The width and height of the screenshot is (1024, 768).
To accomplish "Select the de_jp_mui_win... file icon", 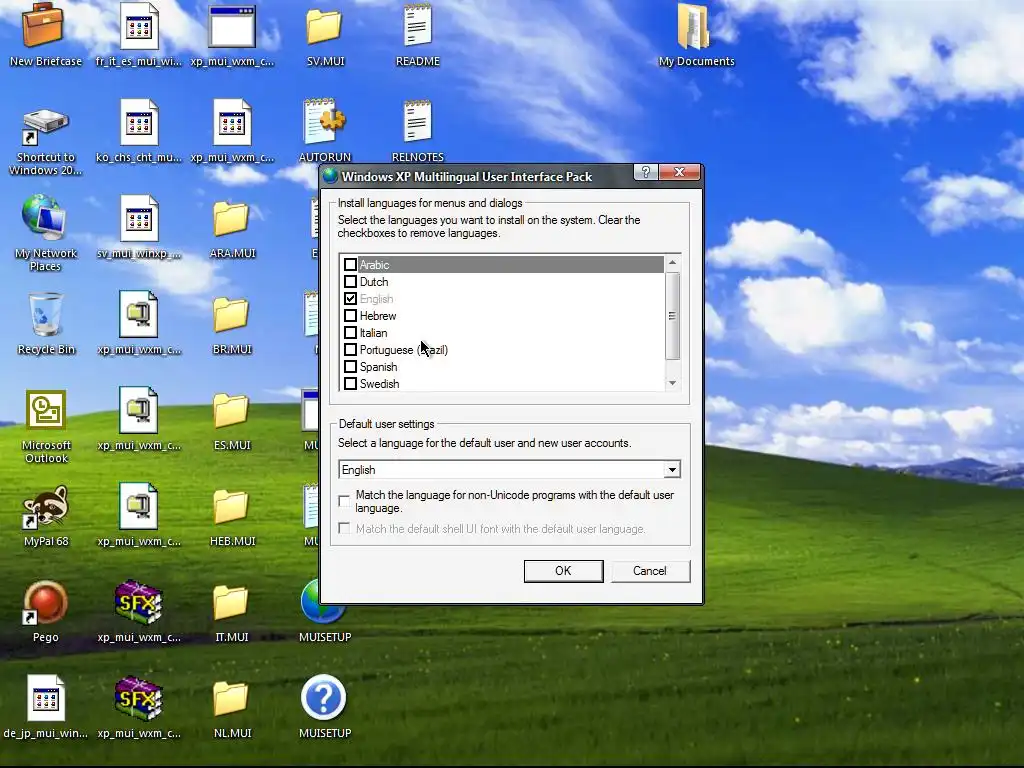I will click(x=46, y=698).
